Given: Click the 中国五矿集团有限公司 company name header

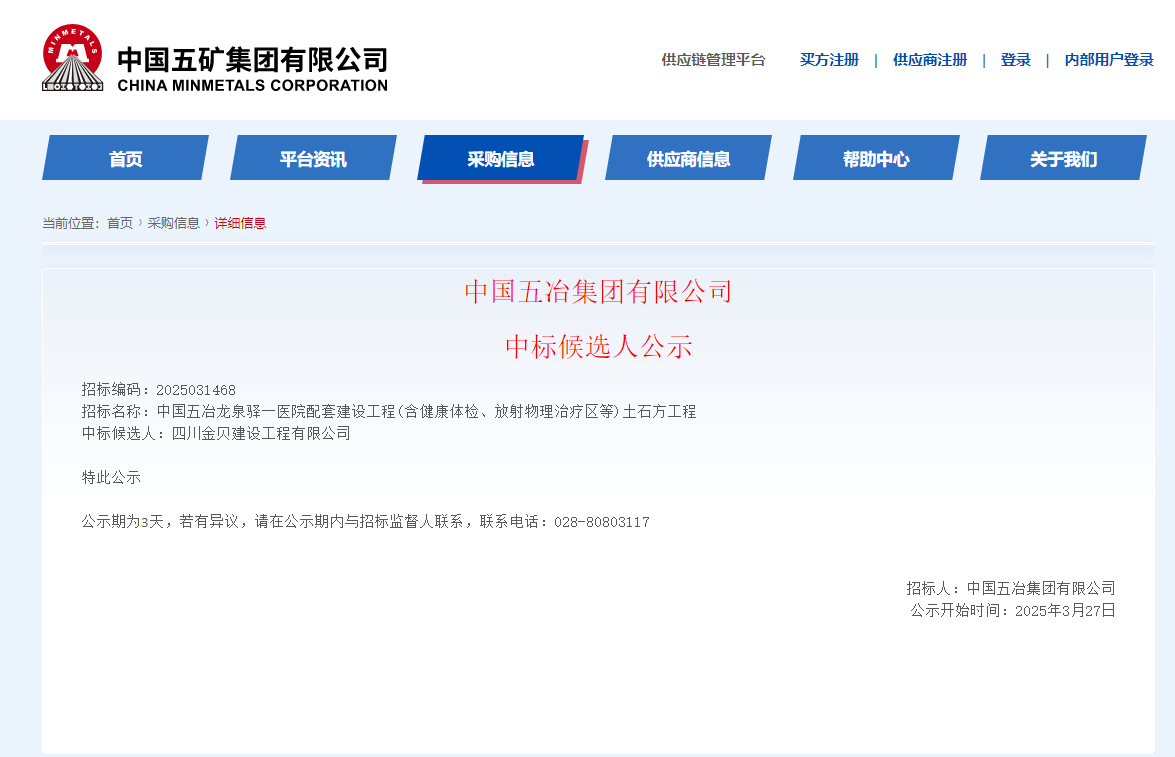Looking at the screenshot, I should pyautogui.click(x=253, y=60).
